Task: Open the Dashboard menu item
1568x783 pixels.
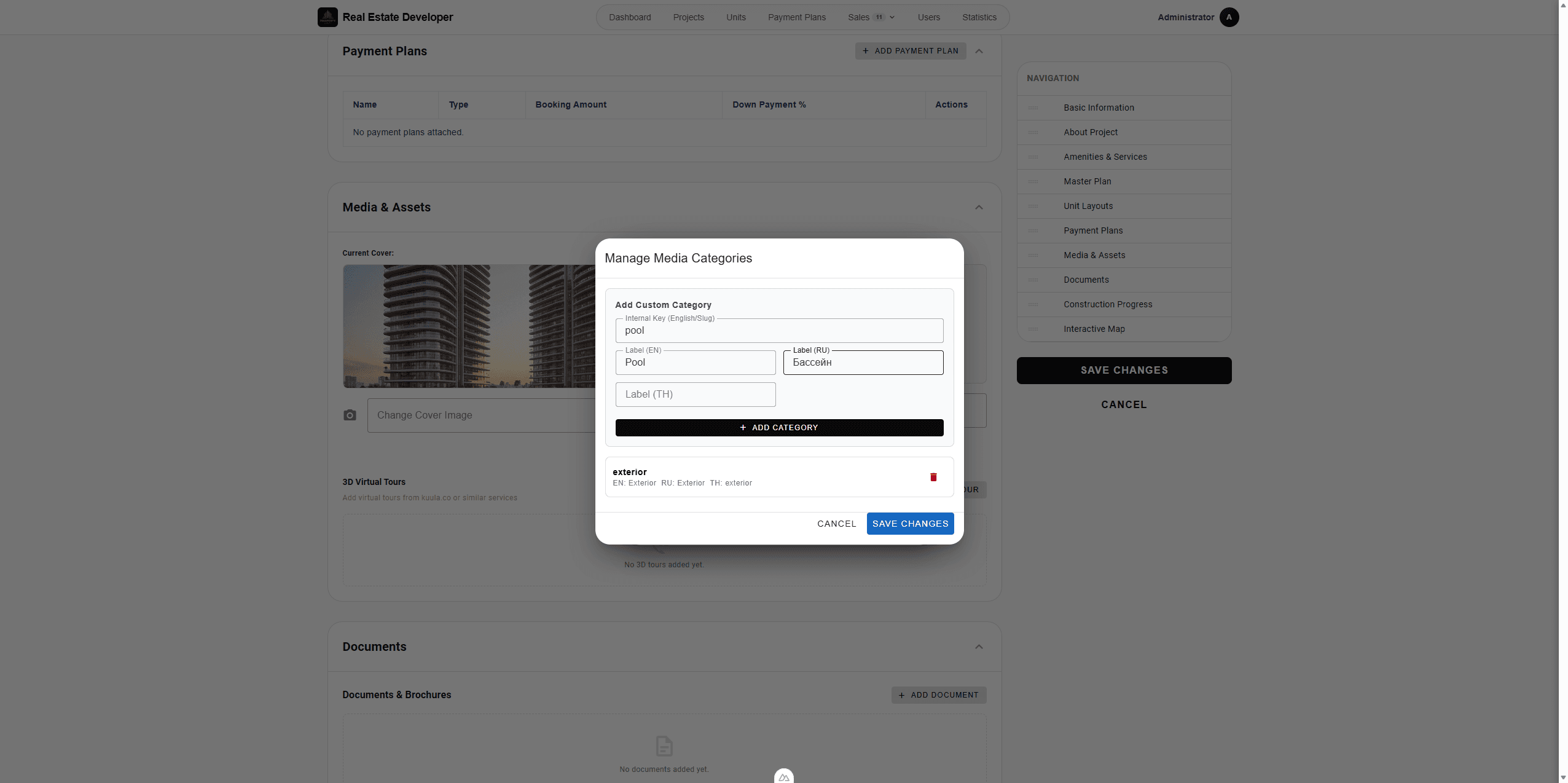Action: pyautogui.click(x=630, y=17)
